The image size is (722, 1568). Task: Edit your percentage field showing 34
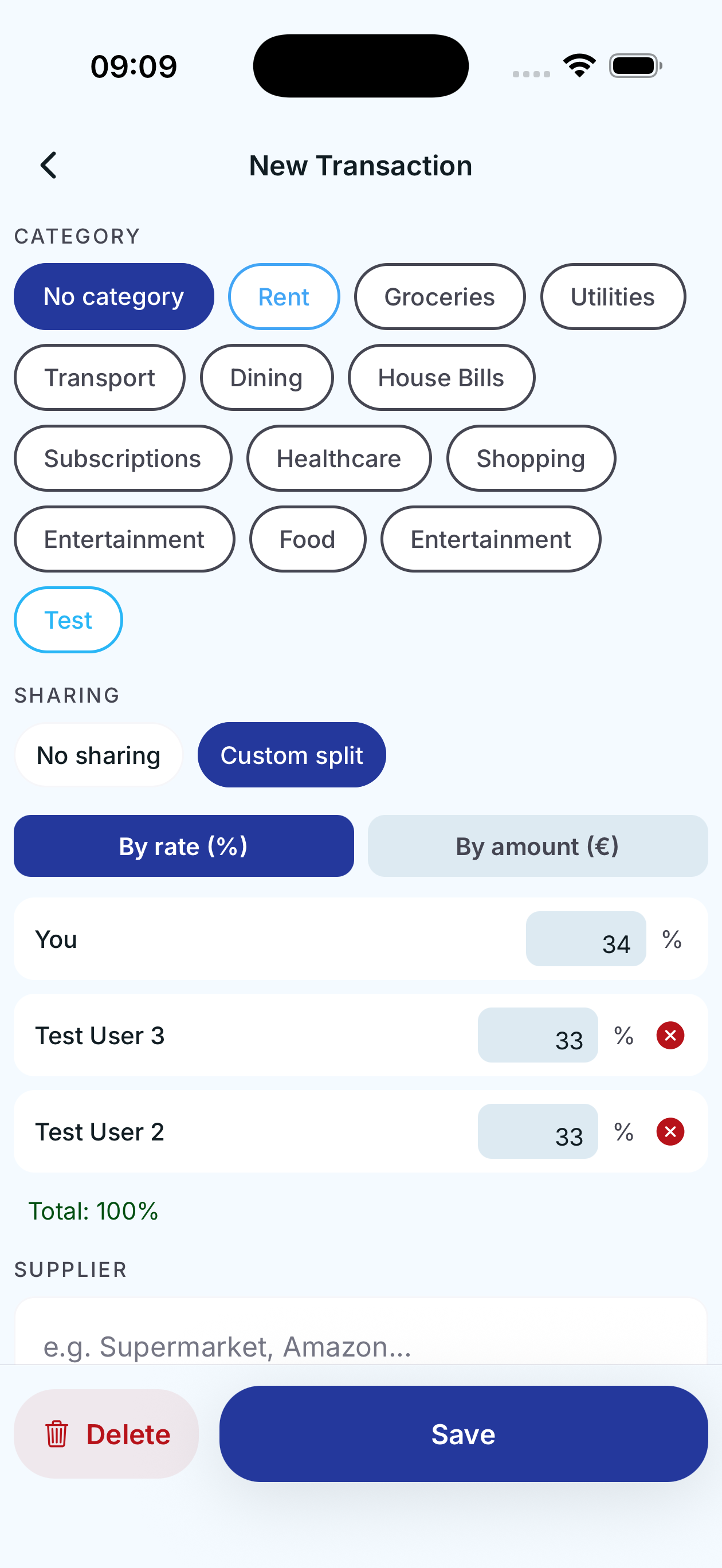[x=586, y=939]
